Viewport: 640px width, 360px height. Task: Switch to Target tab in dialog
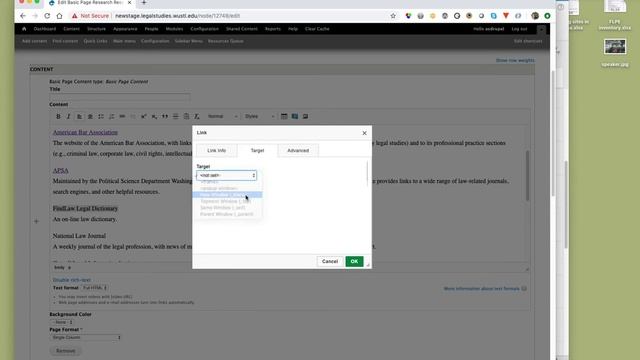click(257, 151)
